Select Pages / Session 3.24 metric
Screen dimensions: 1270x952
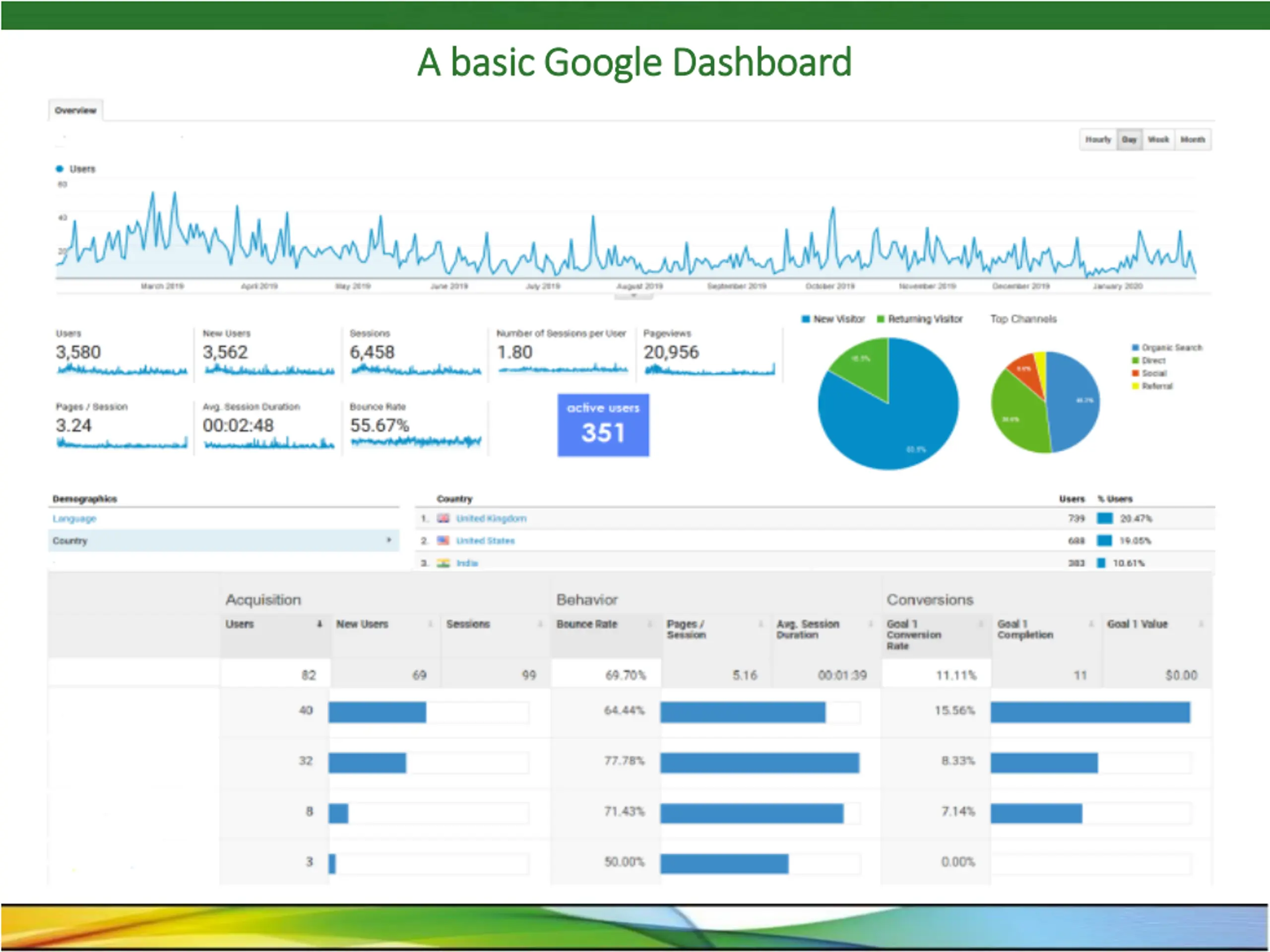point(122,426)
